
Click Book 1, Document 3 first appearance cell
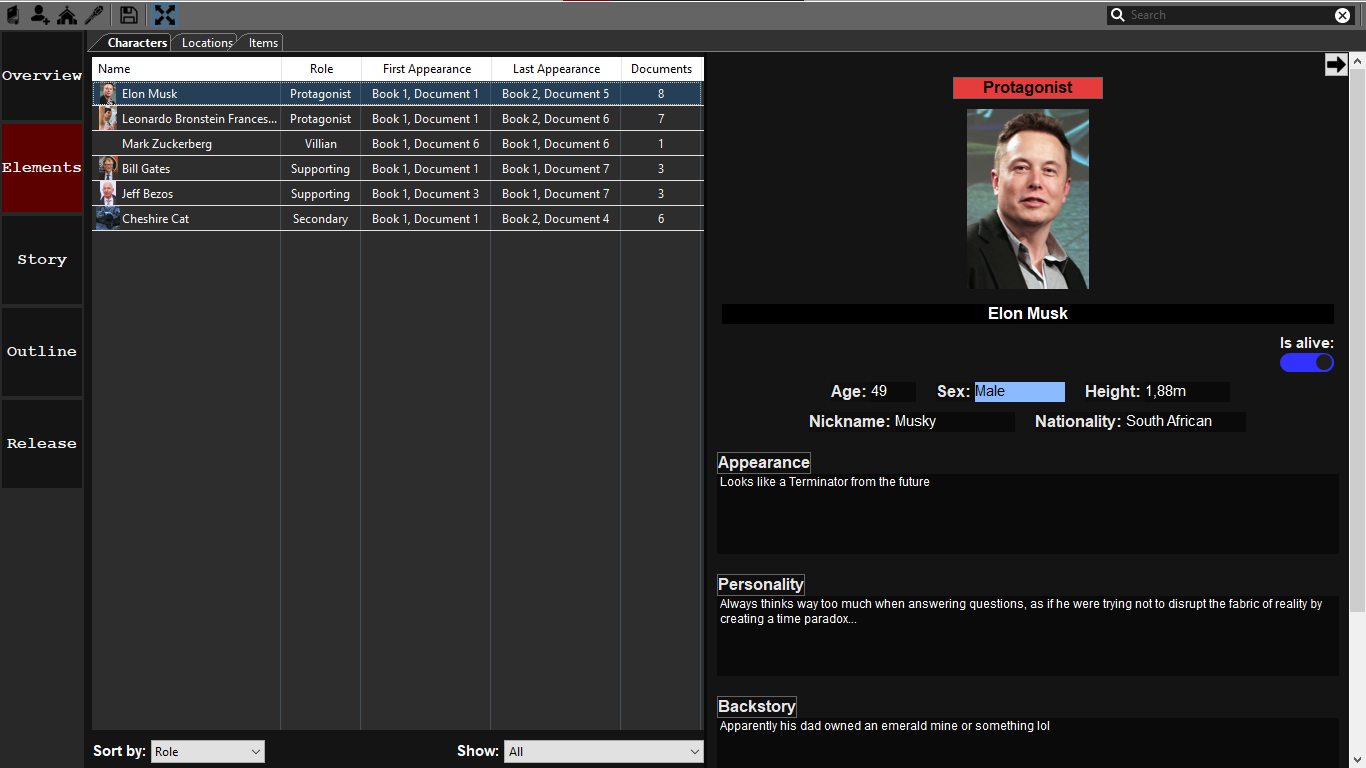[x=426, y=194]
